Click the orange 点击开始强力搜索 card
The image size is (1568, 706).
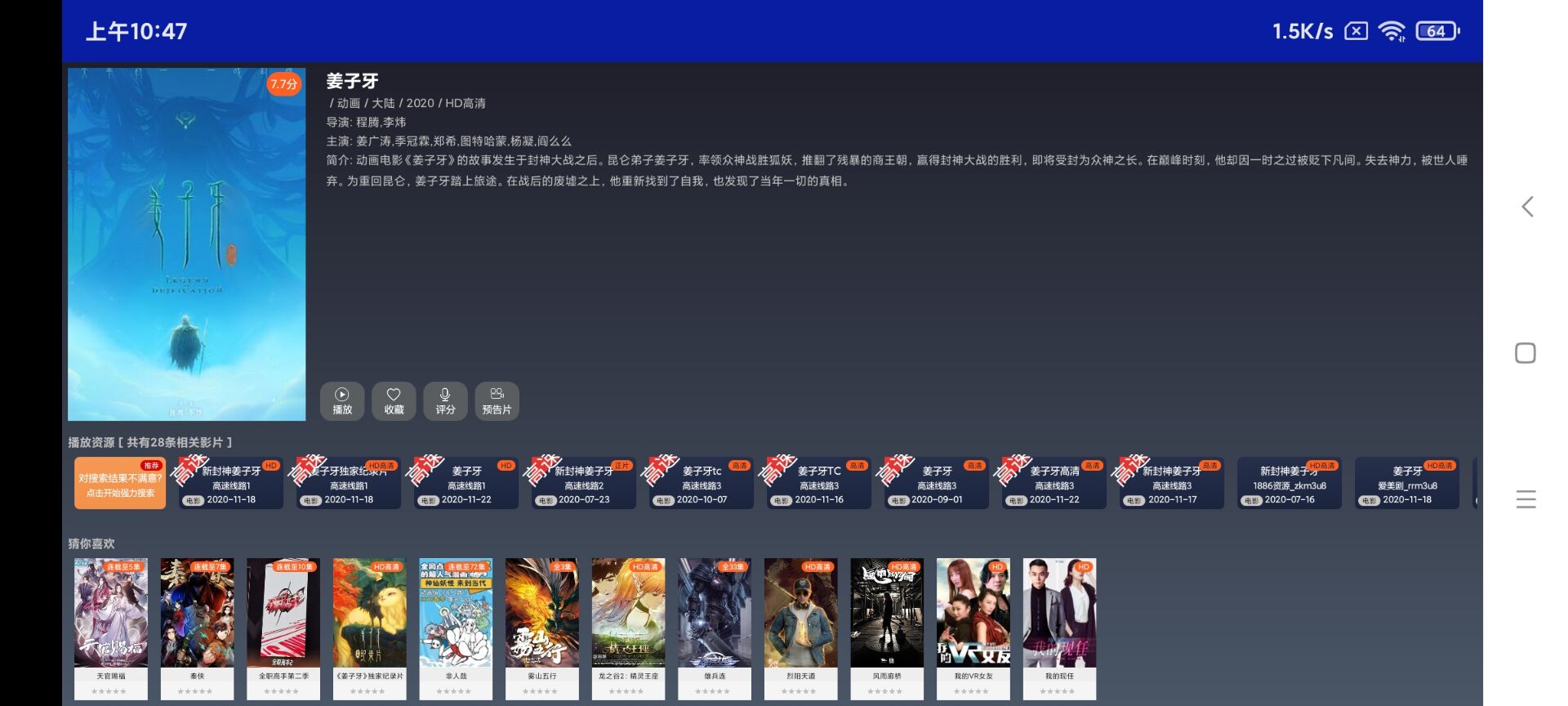(120, 484)
